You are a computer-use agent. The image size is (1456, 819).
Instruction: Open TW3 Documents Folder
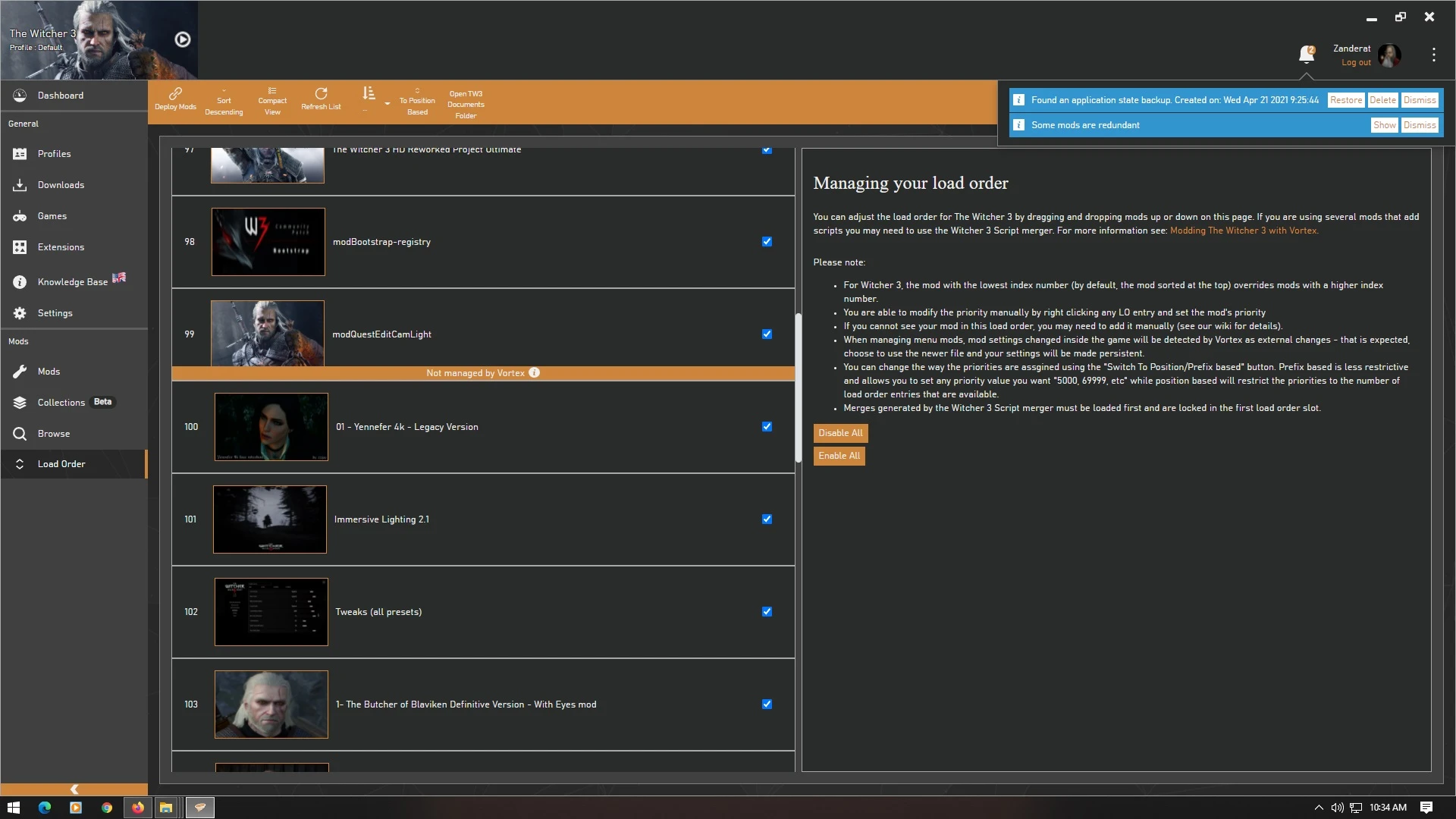(x=466, y=105)
